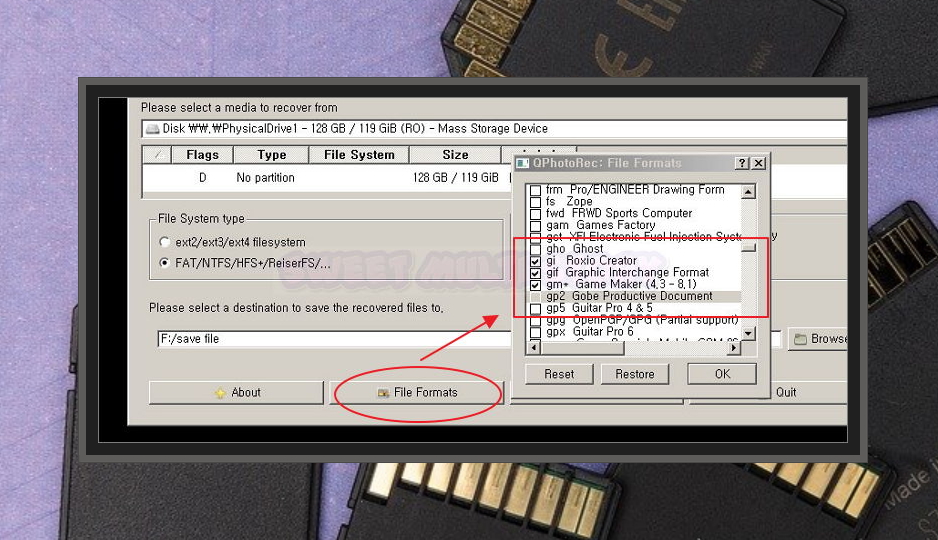Image resolution: width=938 pixels, height=540 pixels.
Task: Click the Type column header
Action: click(x=272, y=155)
